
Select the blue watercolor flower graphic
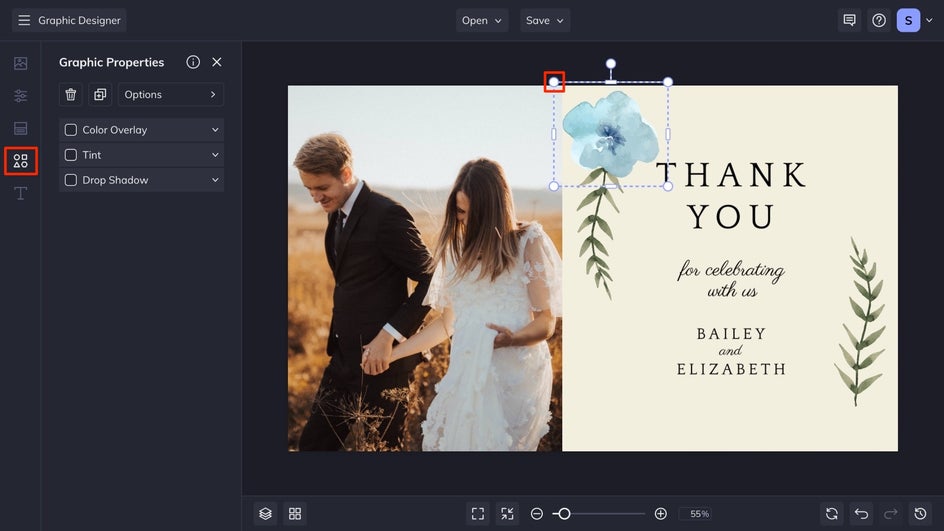(610, 135)
